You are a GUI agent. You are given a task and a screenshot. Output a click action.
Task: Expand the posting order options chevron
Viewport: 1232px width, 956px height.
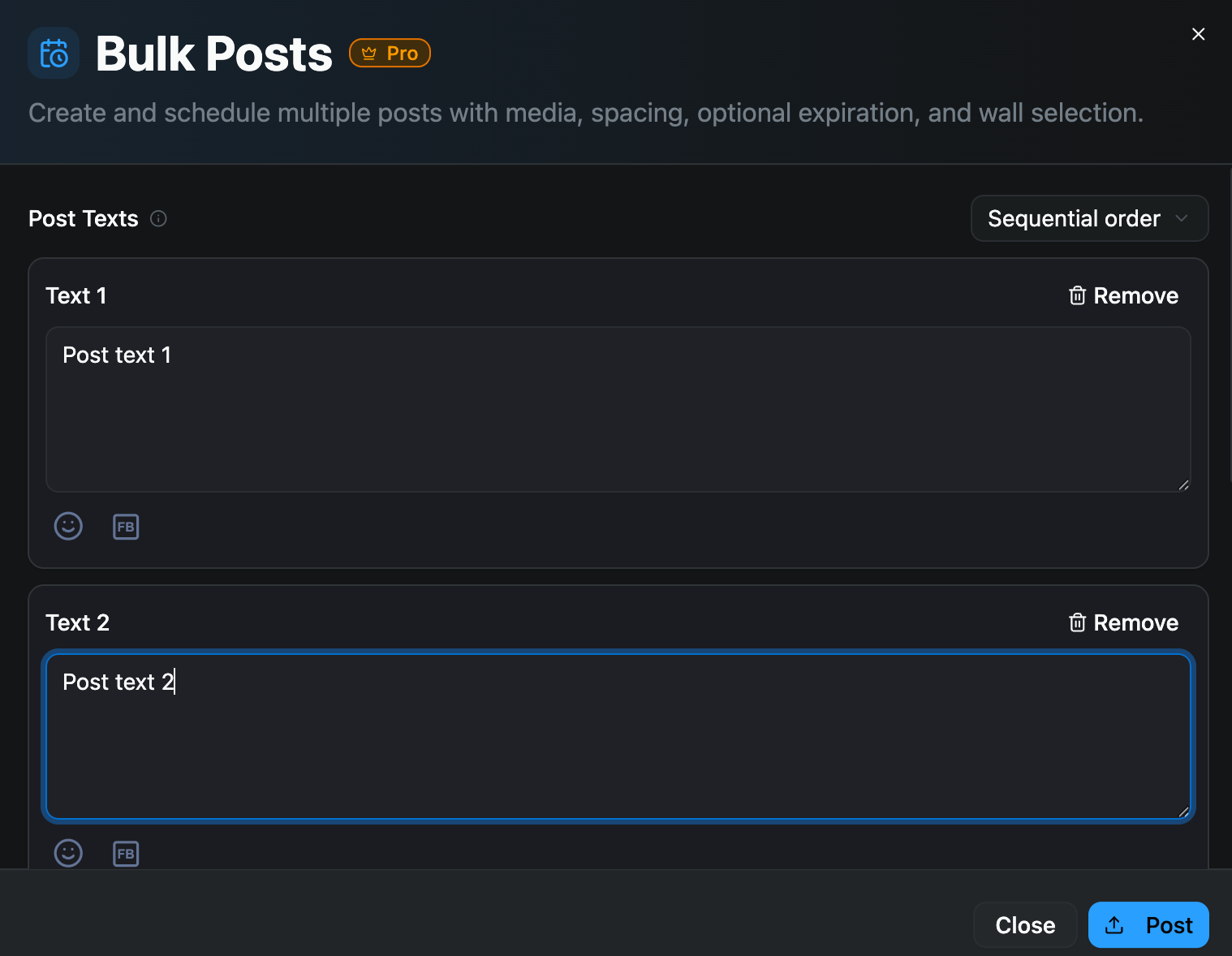(1182, 218)
